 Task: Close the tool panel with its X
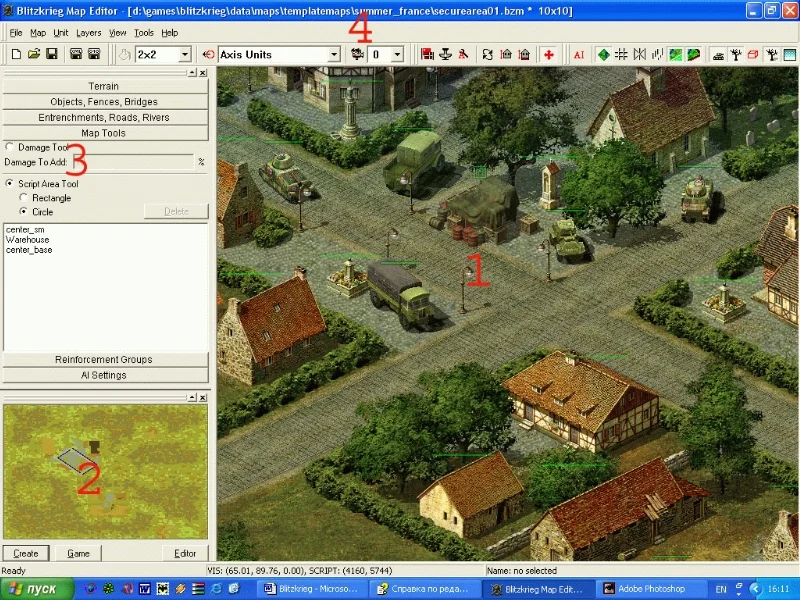(203, 73)
